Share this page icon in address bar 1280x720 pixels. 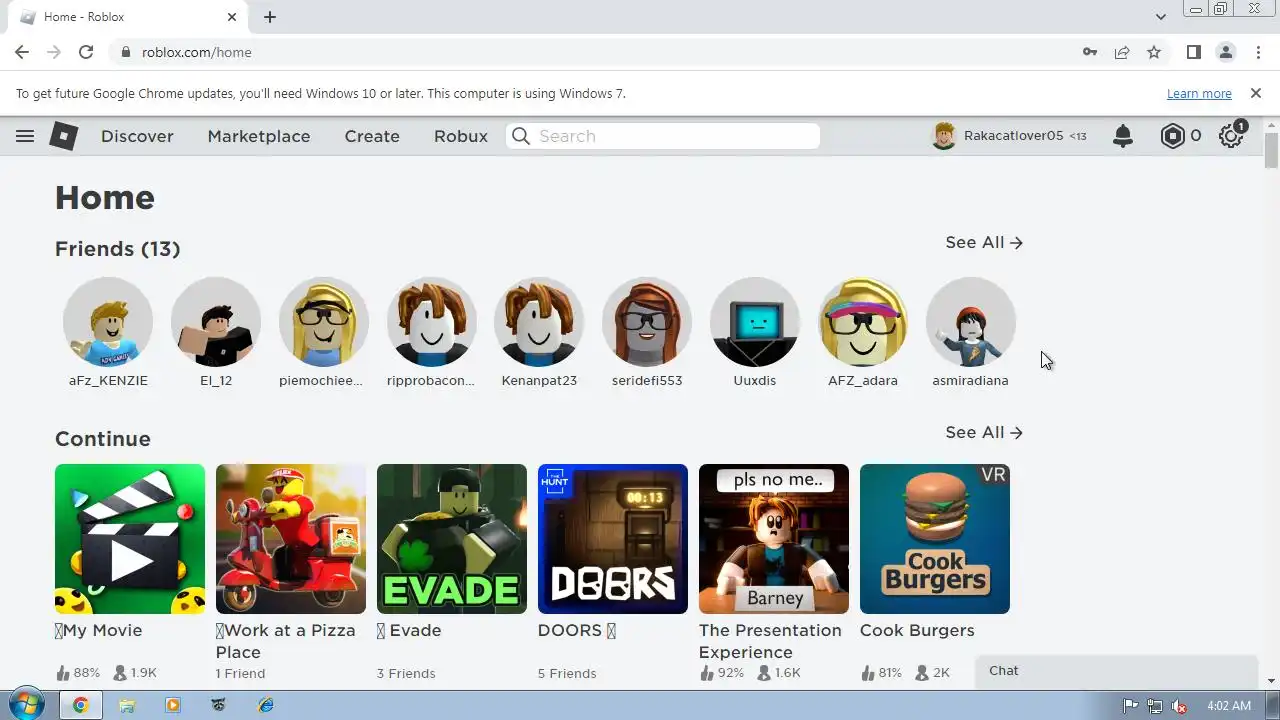click(1122, 52)
